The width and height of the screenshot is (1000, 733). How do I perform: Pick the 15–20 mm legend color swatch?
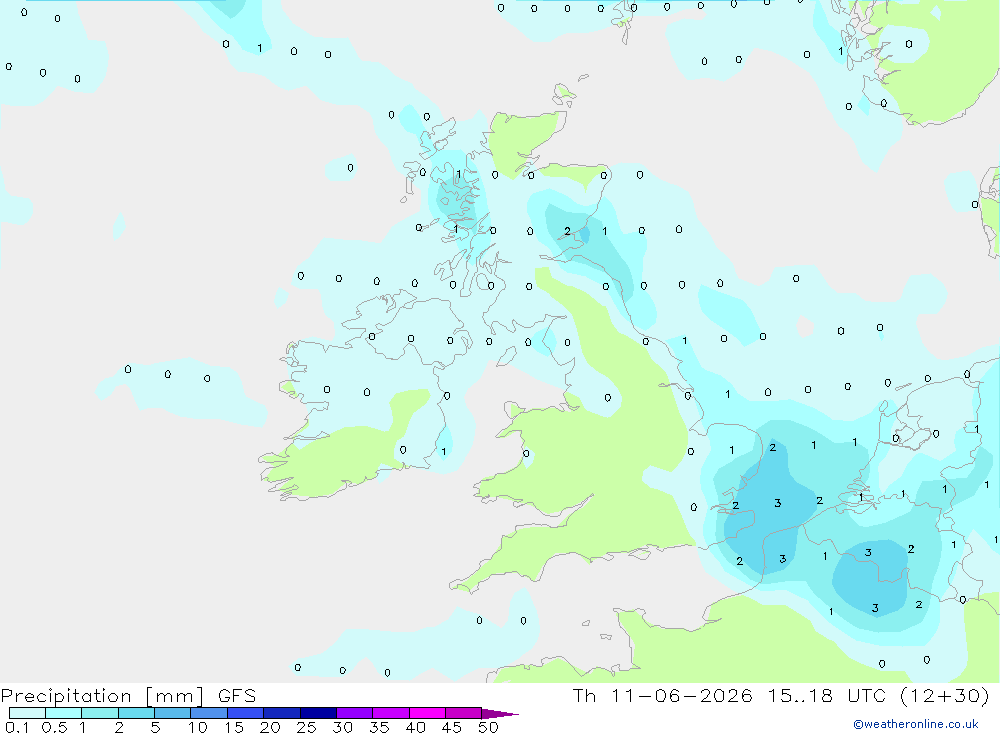point(245,713)
